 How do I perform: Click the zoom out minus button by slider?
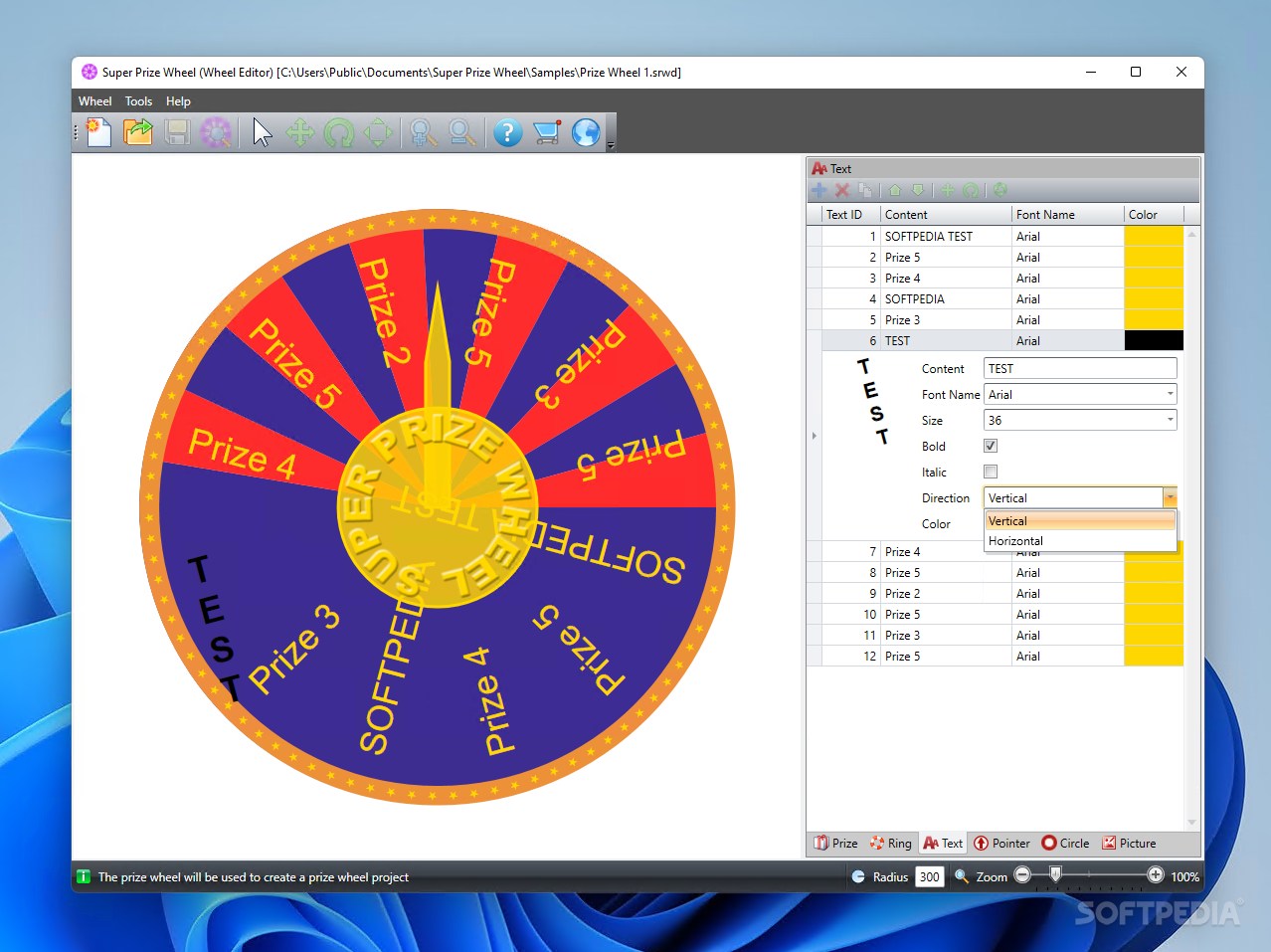pos(1022,875)
